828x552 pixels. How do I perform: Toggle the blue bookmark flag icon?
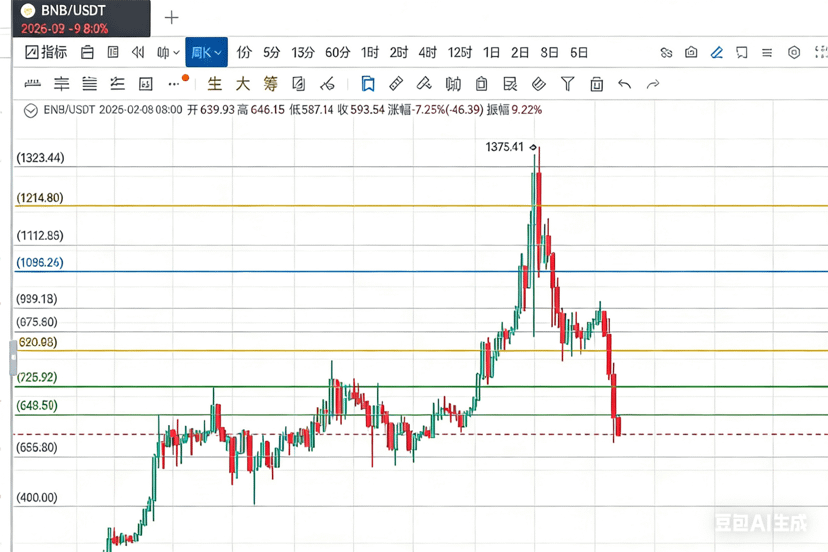(368, 83)
